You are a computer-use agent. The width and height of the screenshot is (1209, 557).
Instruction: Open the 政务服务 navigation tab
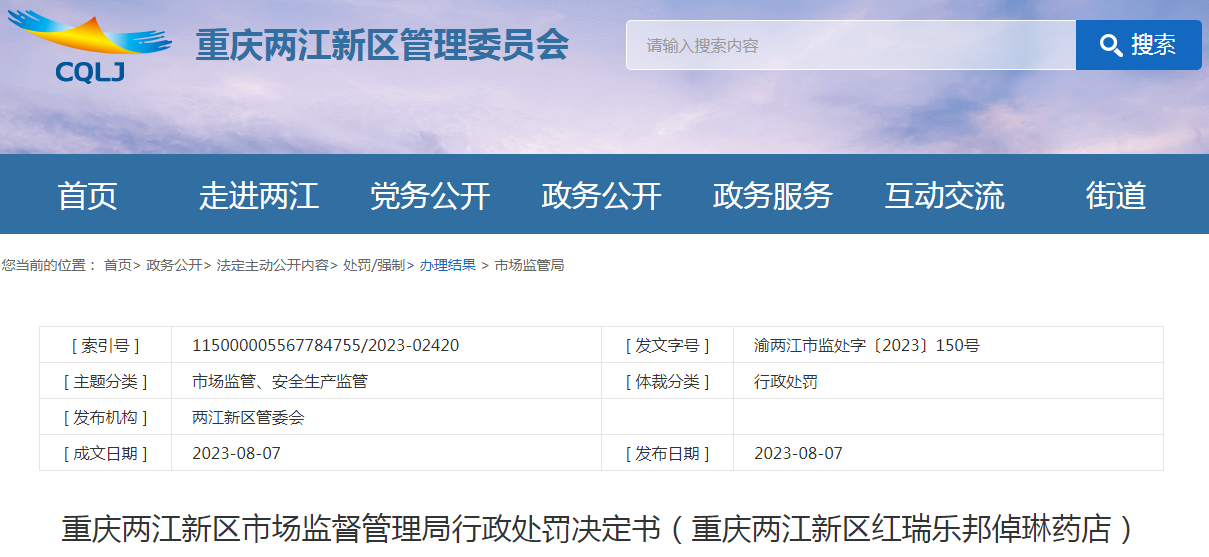point(773,195)
